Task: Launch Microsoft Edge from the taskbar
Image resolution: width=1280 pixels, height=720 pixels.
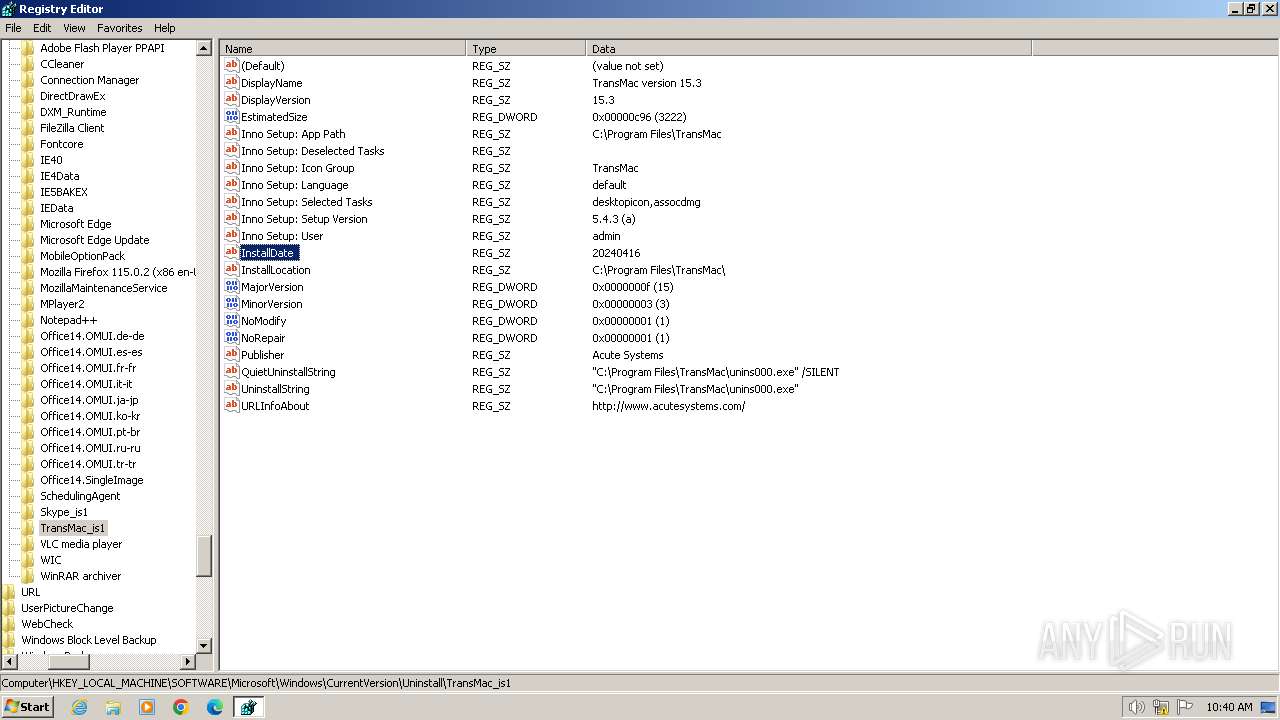Action: (215, 707)
